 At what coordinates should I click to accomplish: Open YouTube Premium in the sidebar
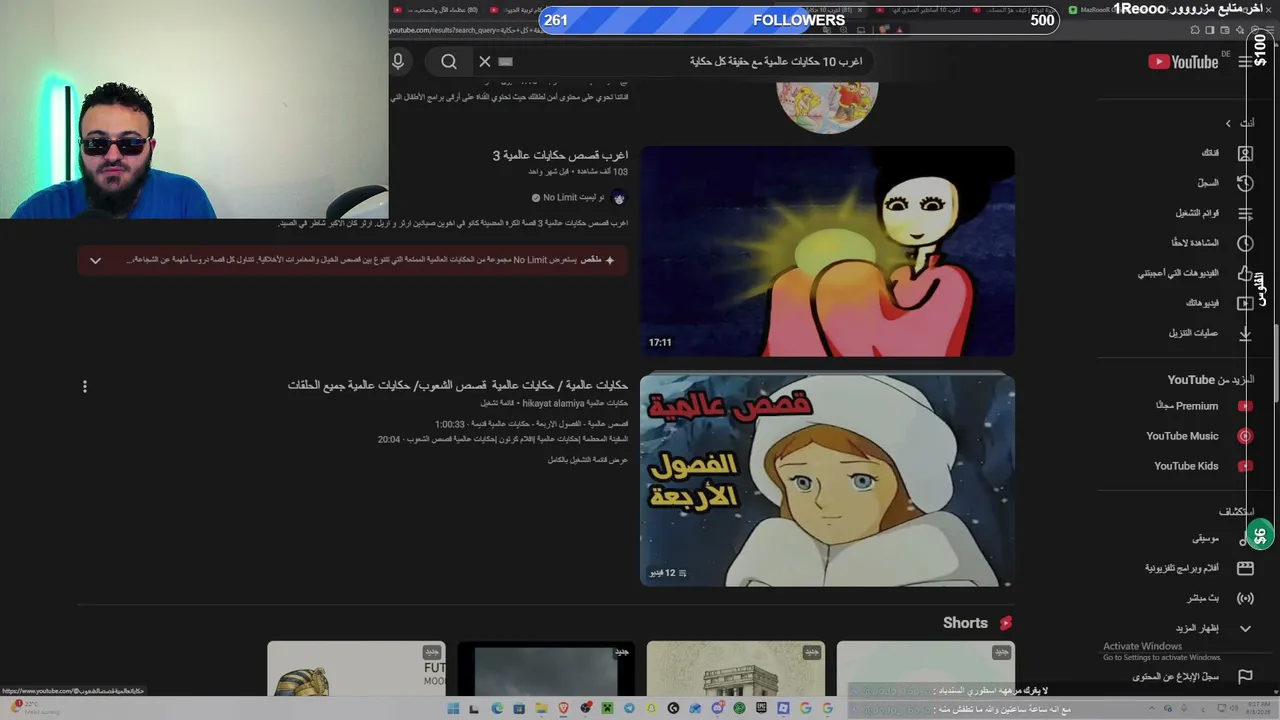(x=1186, y=406)
